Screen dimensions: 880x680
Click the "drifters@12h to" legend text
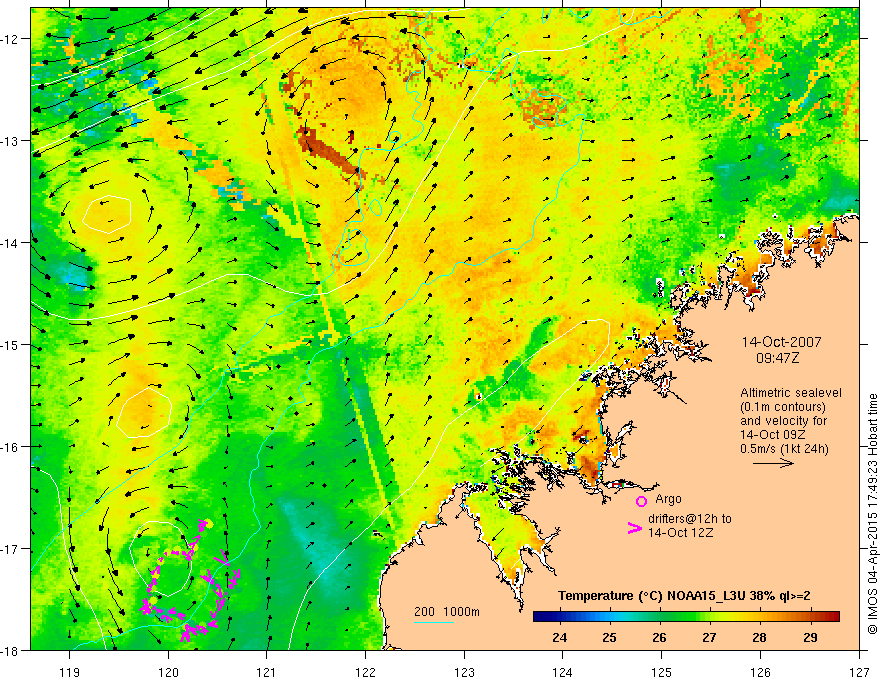click(x=690, y=519)
